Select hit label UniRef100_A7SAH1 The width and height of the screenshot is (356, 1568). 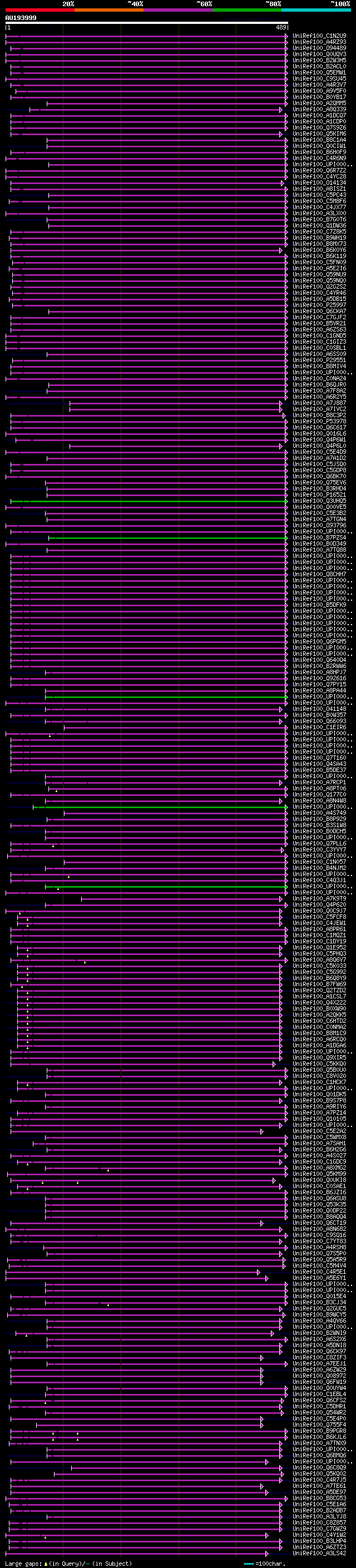tap(319, 1143)
